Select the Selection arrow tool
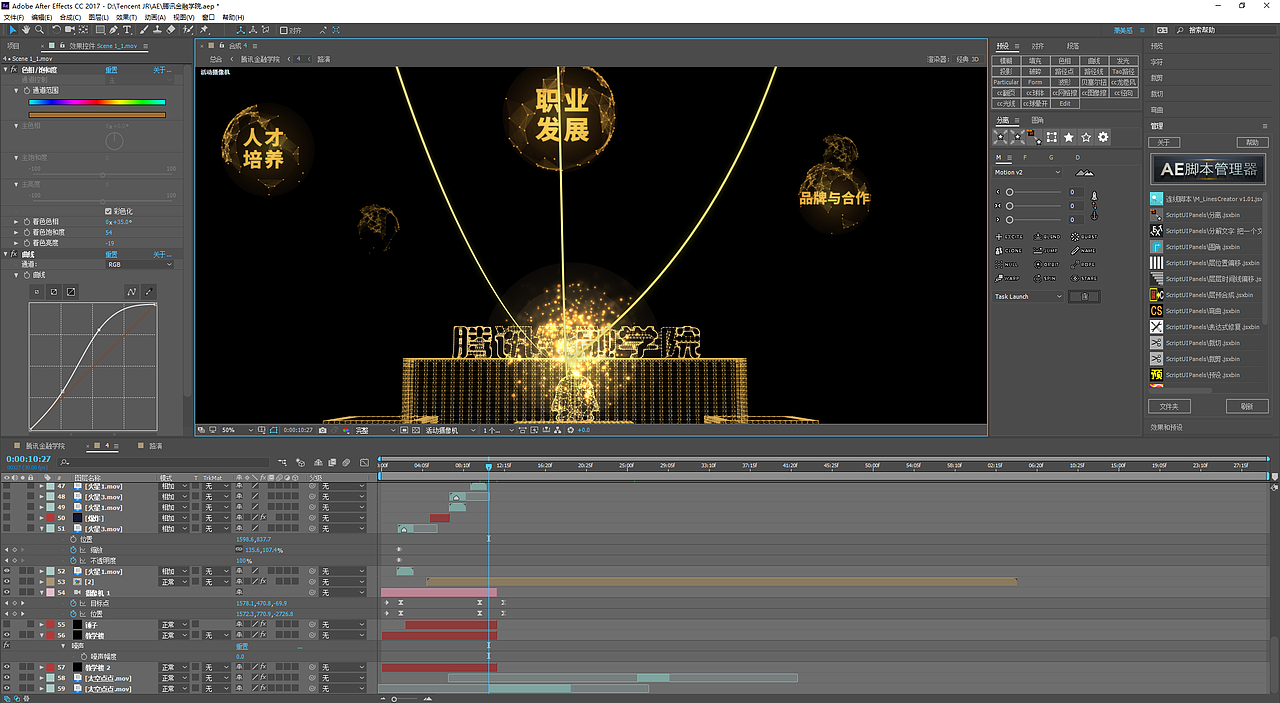 [13, 30]
